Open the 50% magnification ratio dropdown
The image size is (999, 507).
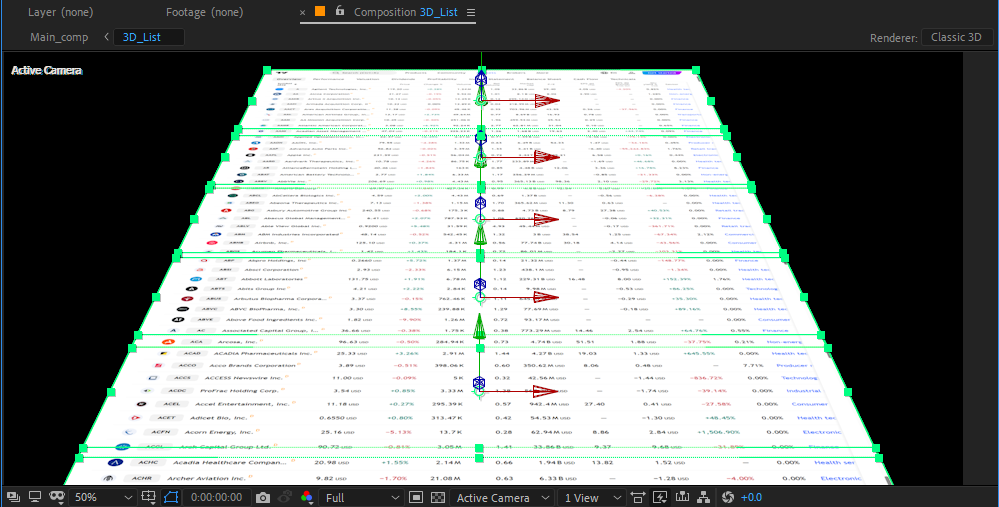click(x=102, y=497)
